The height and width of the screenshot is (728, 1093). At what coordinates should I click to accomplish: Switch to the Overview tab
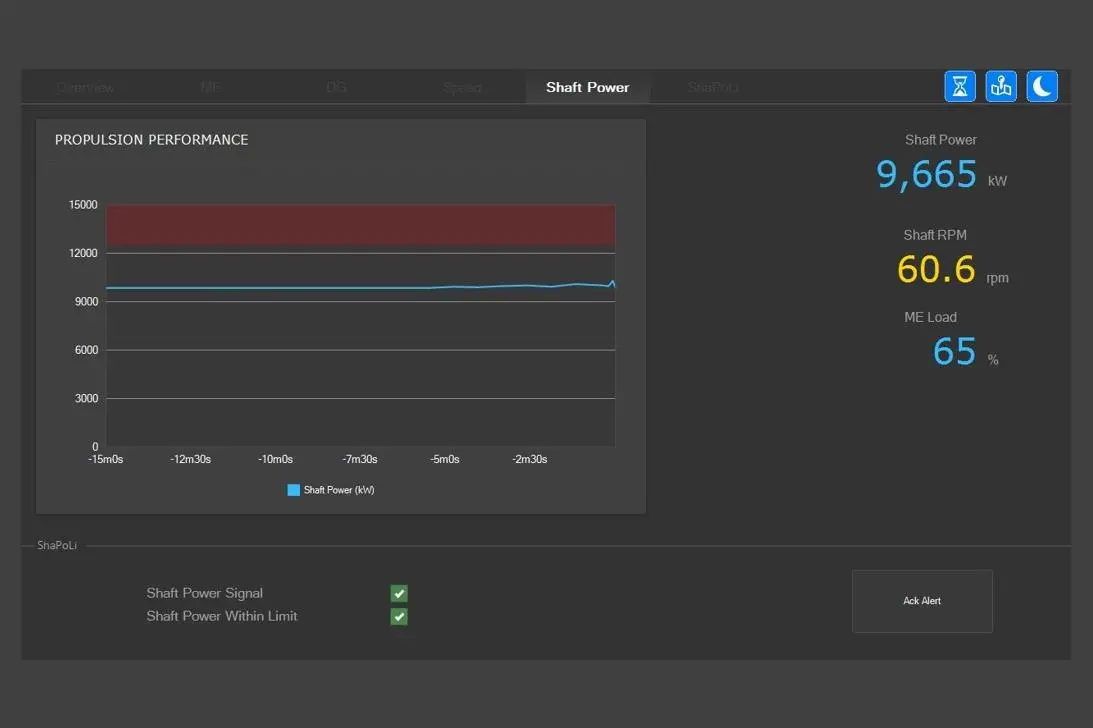(x=85, y=87)
